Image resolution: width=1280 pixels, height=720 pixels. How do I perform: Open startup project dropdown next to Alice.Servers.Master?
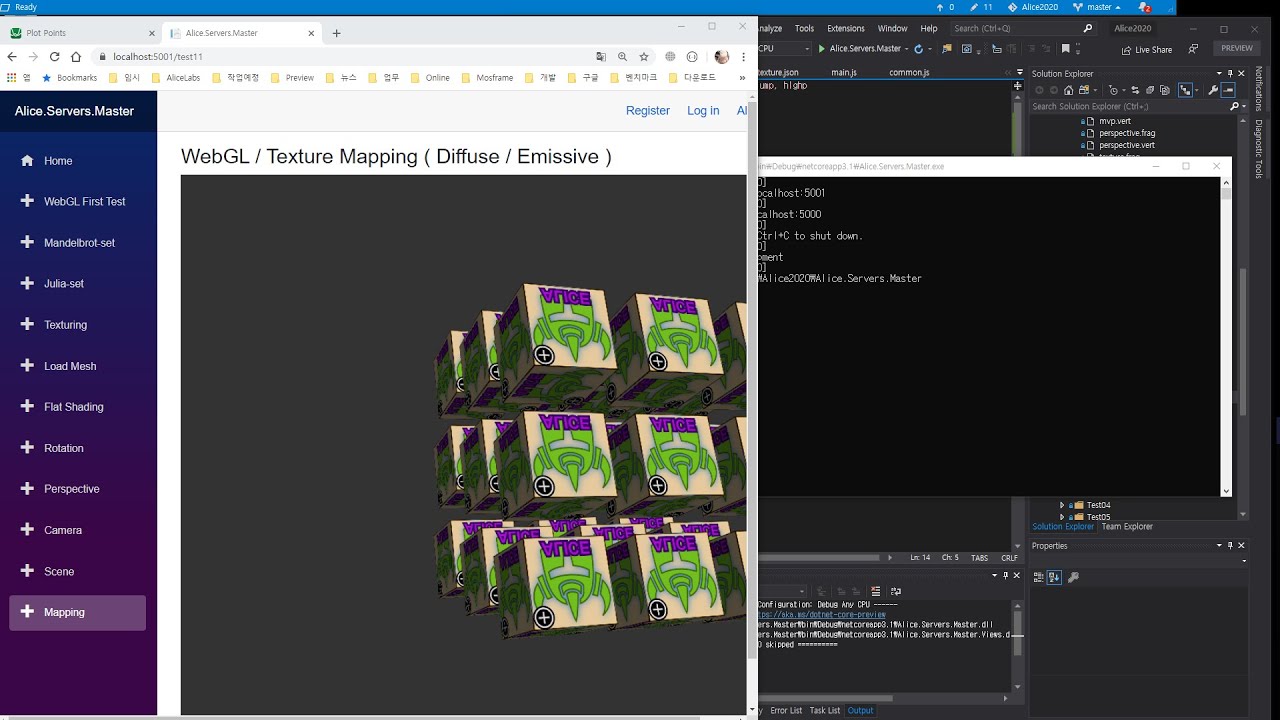click(906, 48)
